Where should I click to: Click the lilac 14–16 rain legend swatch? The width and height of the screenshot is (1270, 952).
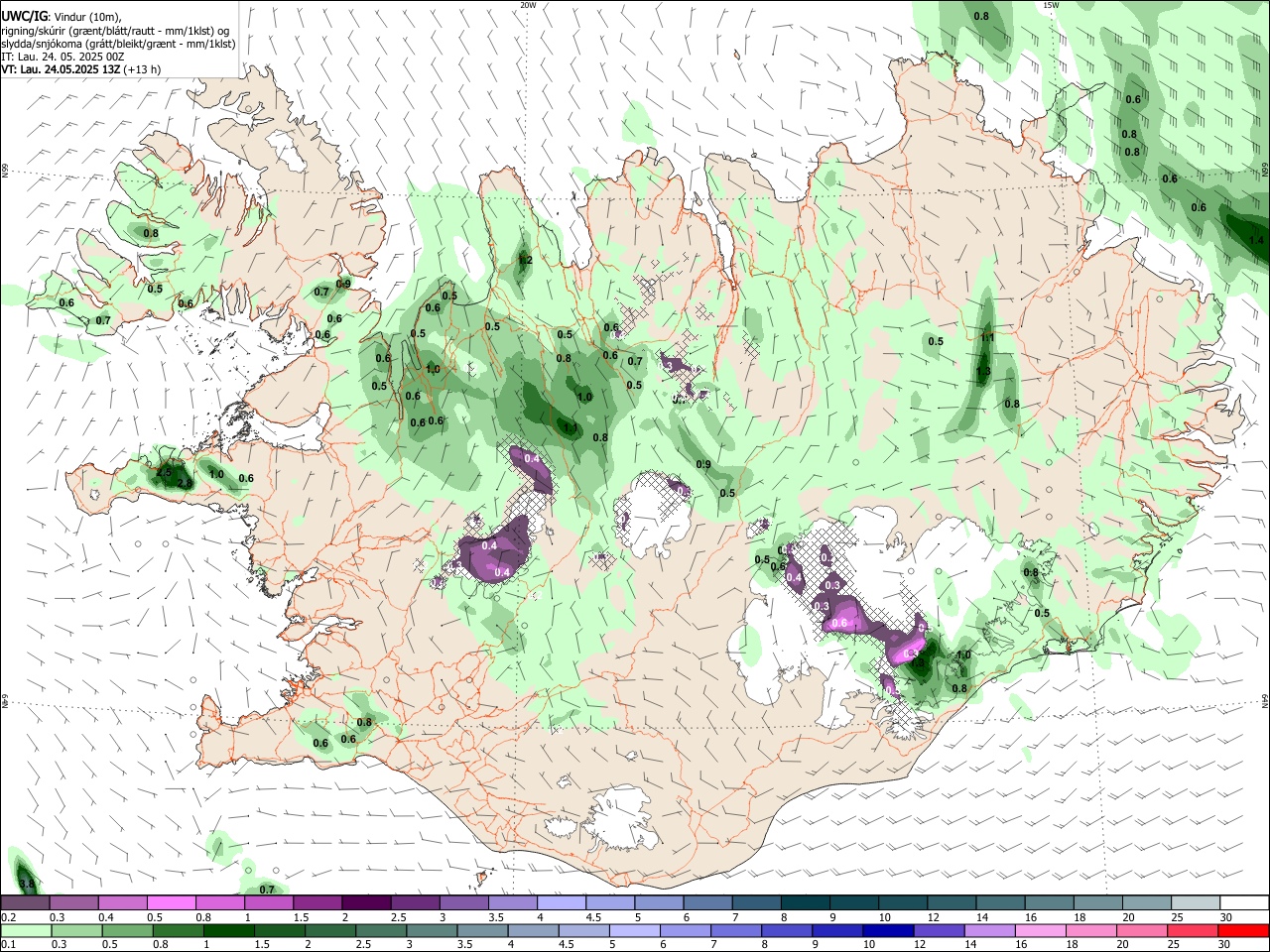point(989,930)
